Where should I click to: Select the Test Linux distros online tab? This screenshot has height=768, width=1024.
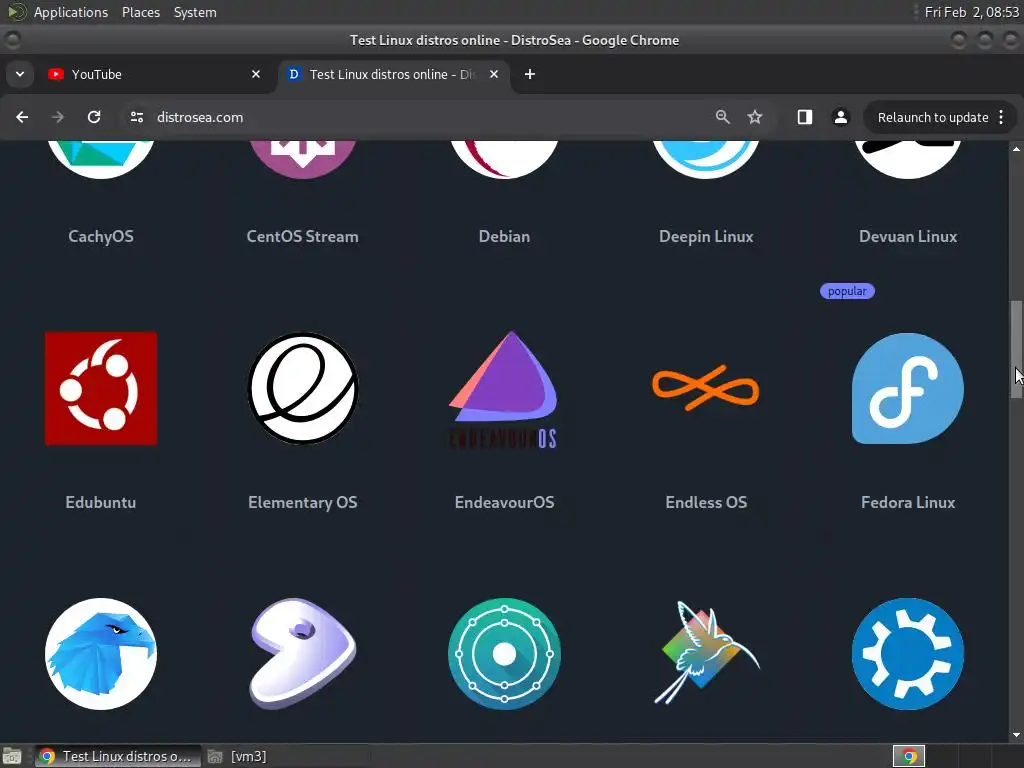394,74
